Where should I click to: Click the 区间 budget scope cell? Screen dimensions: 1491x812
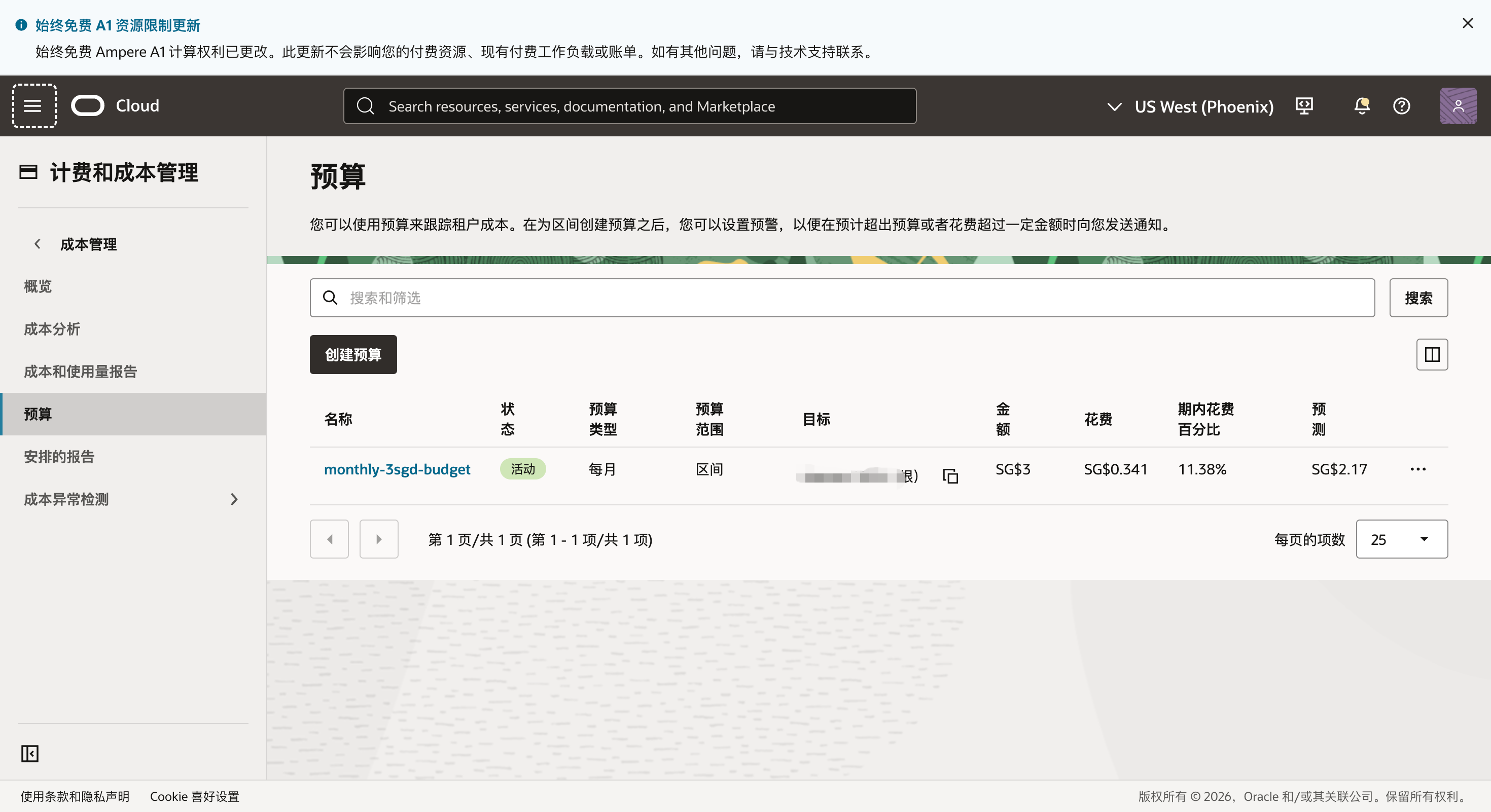(709, 469)
